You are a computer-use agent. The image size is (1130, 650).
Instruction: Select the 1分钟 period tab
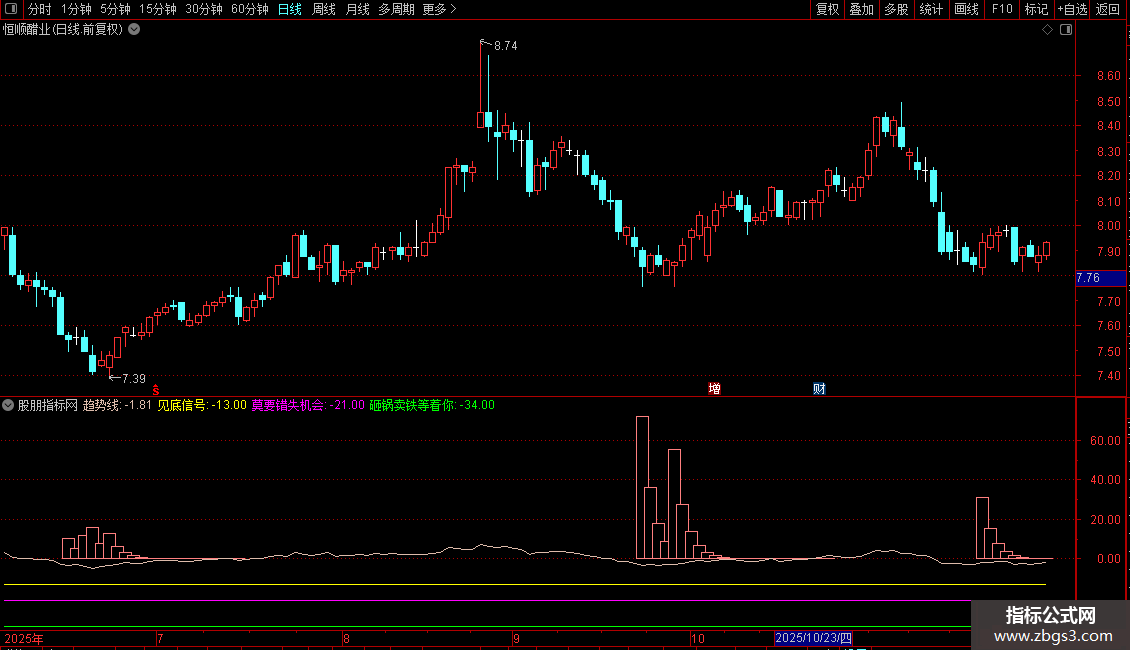(x=76, y=9)
